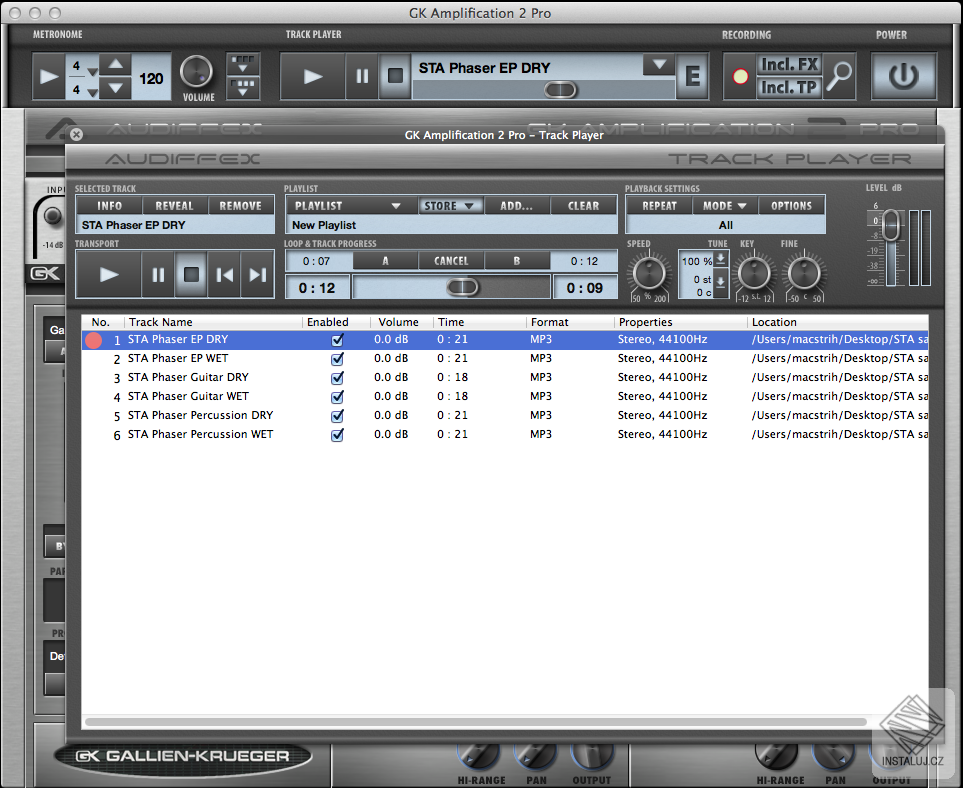Increase metronome tempo with up arrow

[x=115, y=64]
